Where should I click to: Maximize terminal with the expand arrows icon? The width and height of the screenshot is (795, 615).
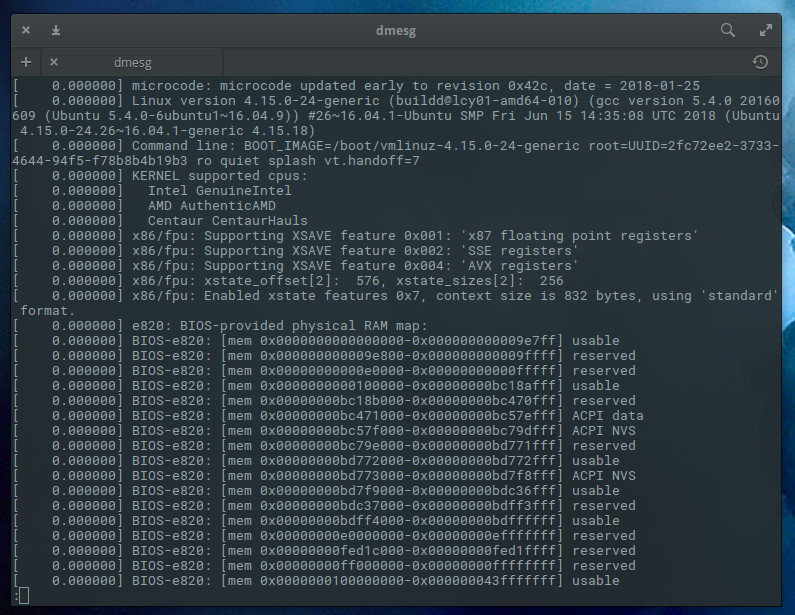(x=766, y=30)
